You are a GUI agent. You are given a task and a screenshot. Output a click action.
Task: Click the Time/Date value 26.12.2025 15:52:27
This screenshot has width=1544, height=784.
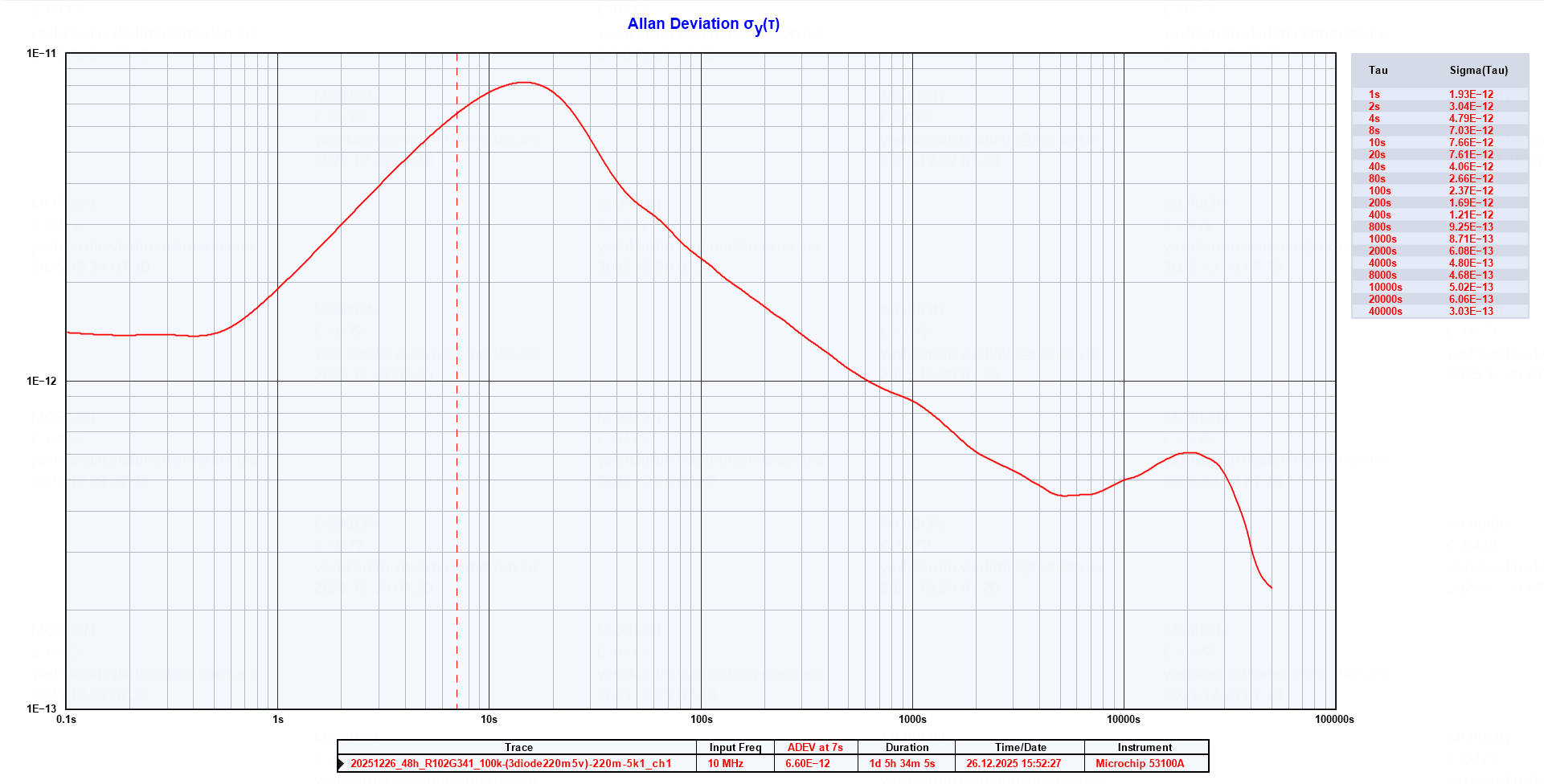pos(1014,764)
